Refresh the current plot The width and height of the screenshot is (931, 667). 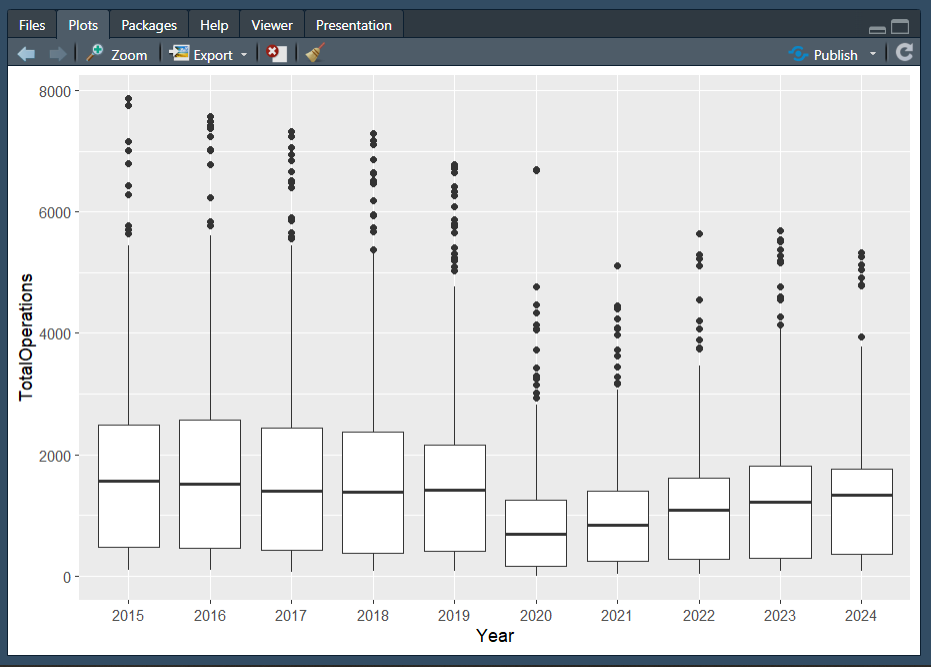[904, 54]
